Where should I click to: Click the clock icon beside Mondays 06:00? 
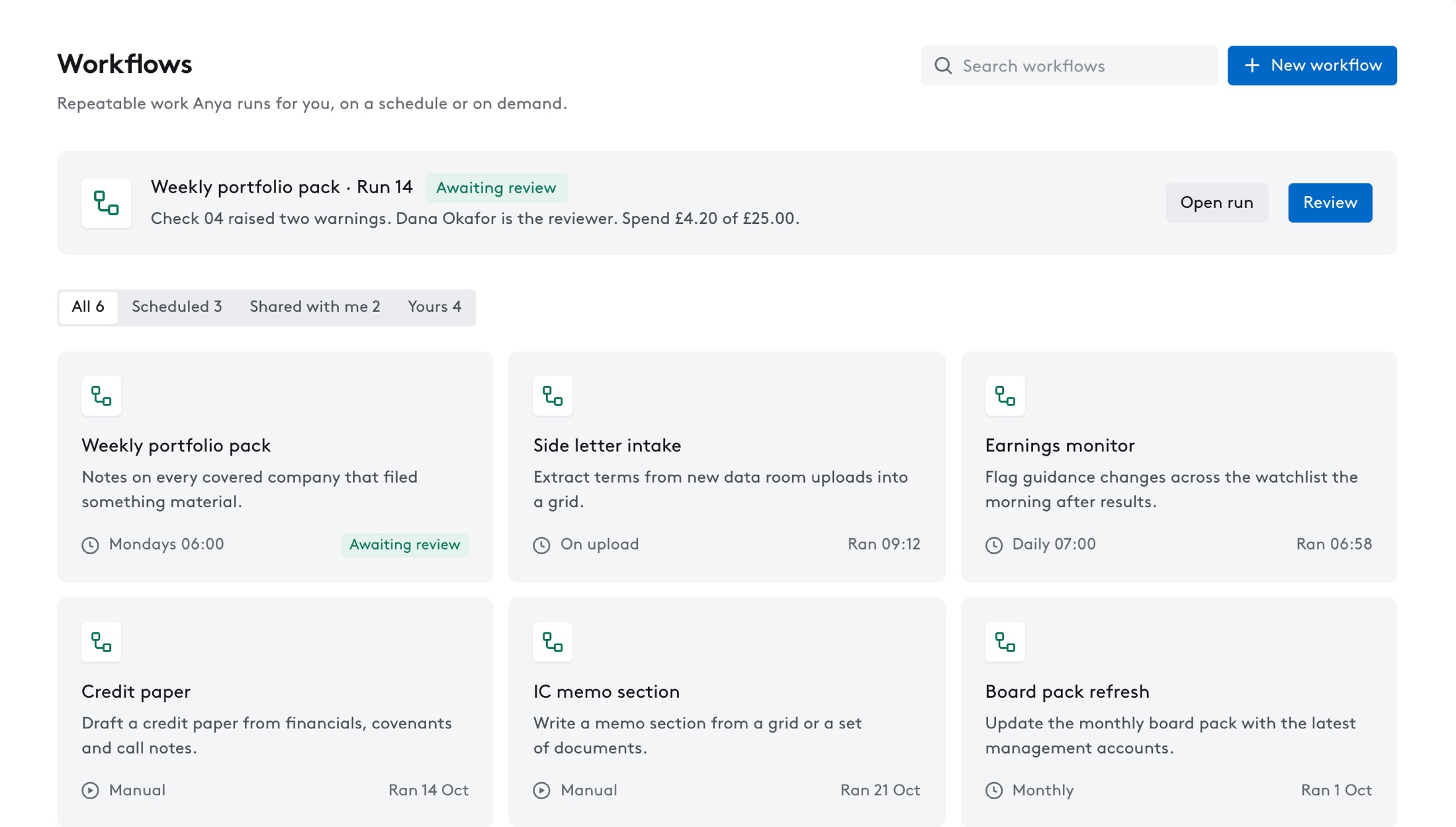90,545
